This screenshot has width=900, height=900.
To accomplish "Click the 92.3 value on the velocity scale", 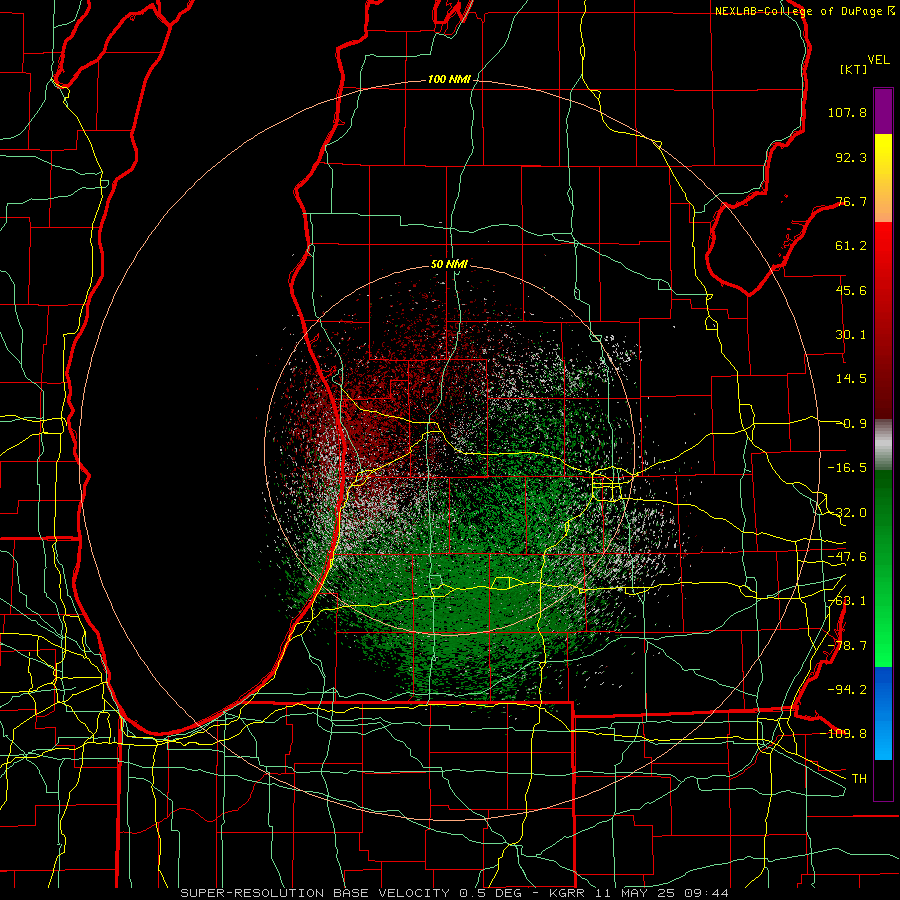I will pyautogui.click(x=851, y=157).
